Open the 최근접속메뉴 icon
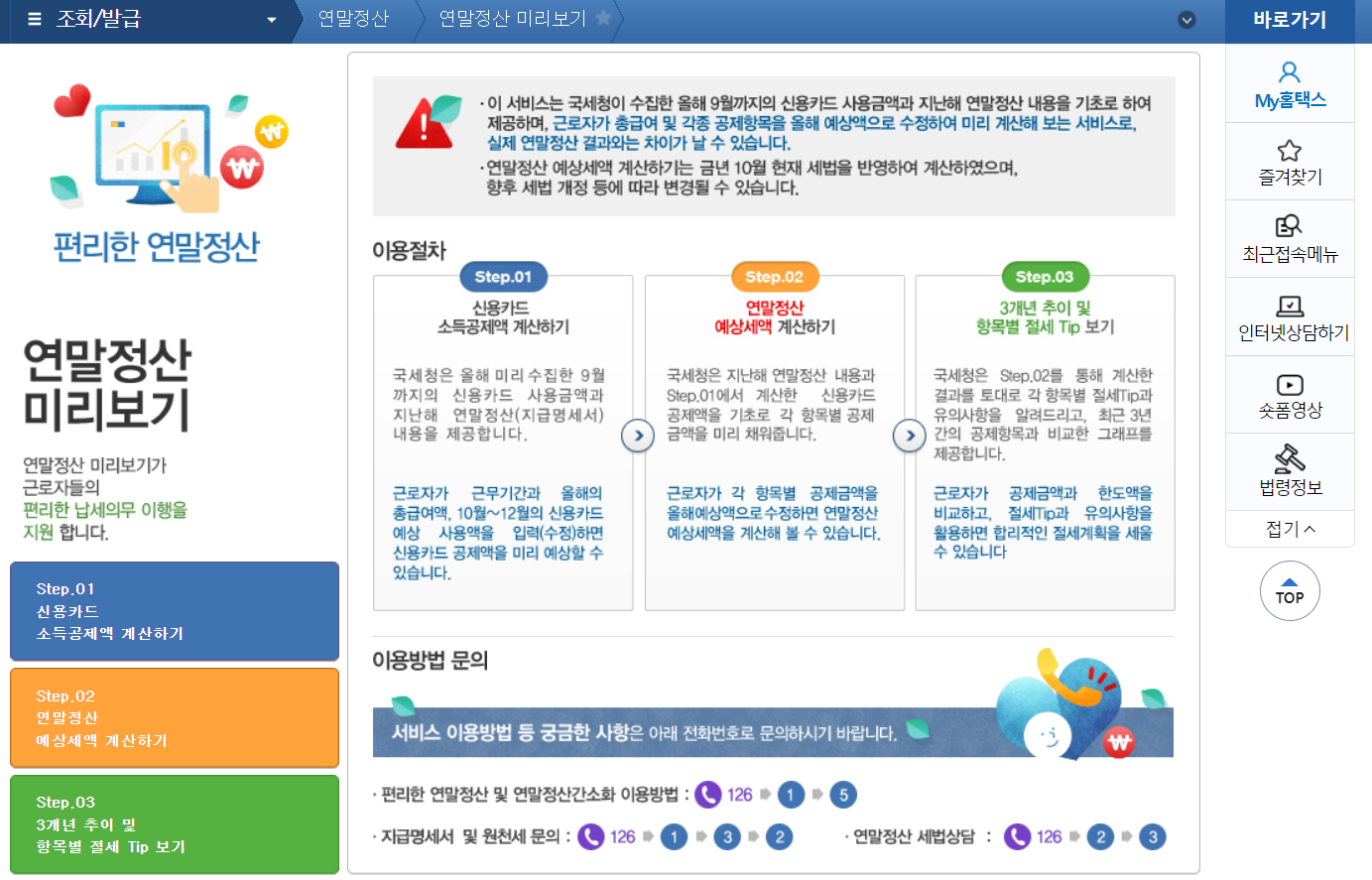This screenshot has width=1372, height=880. point(1289,226)
